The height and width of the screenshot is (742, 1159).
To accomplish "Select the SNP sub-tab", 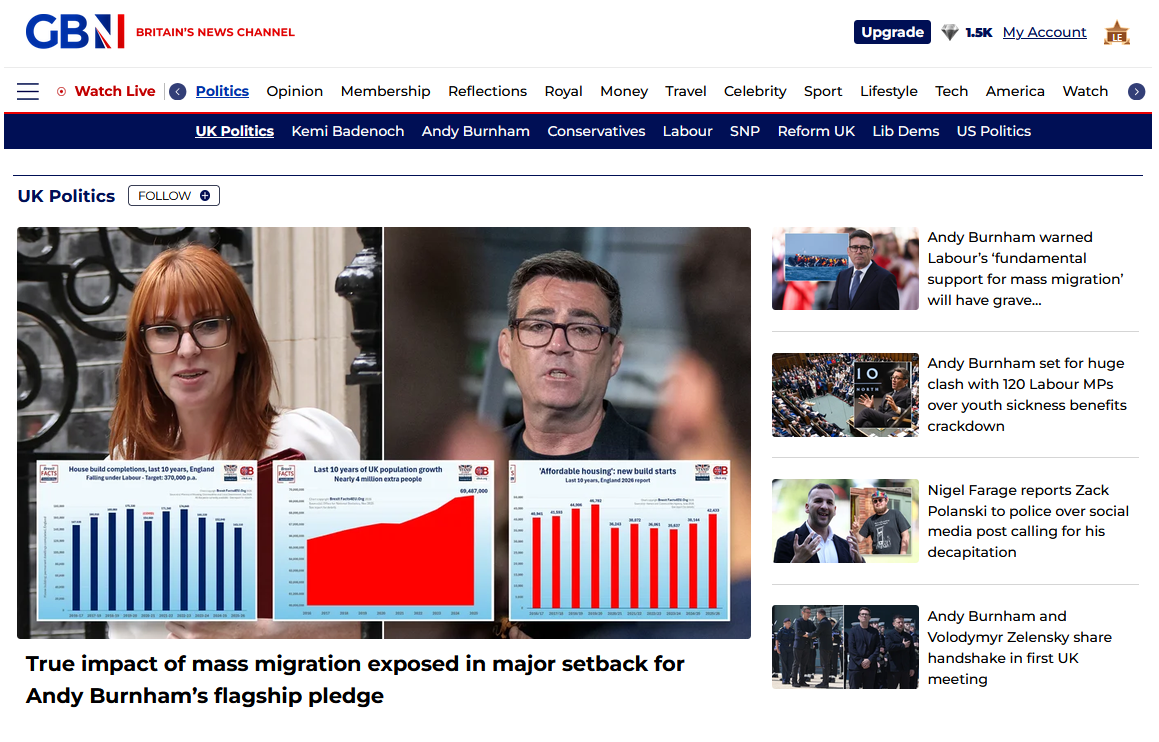I will point(744,132).
